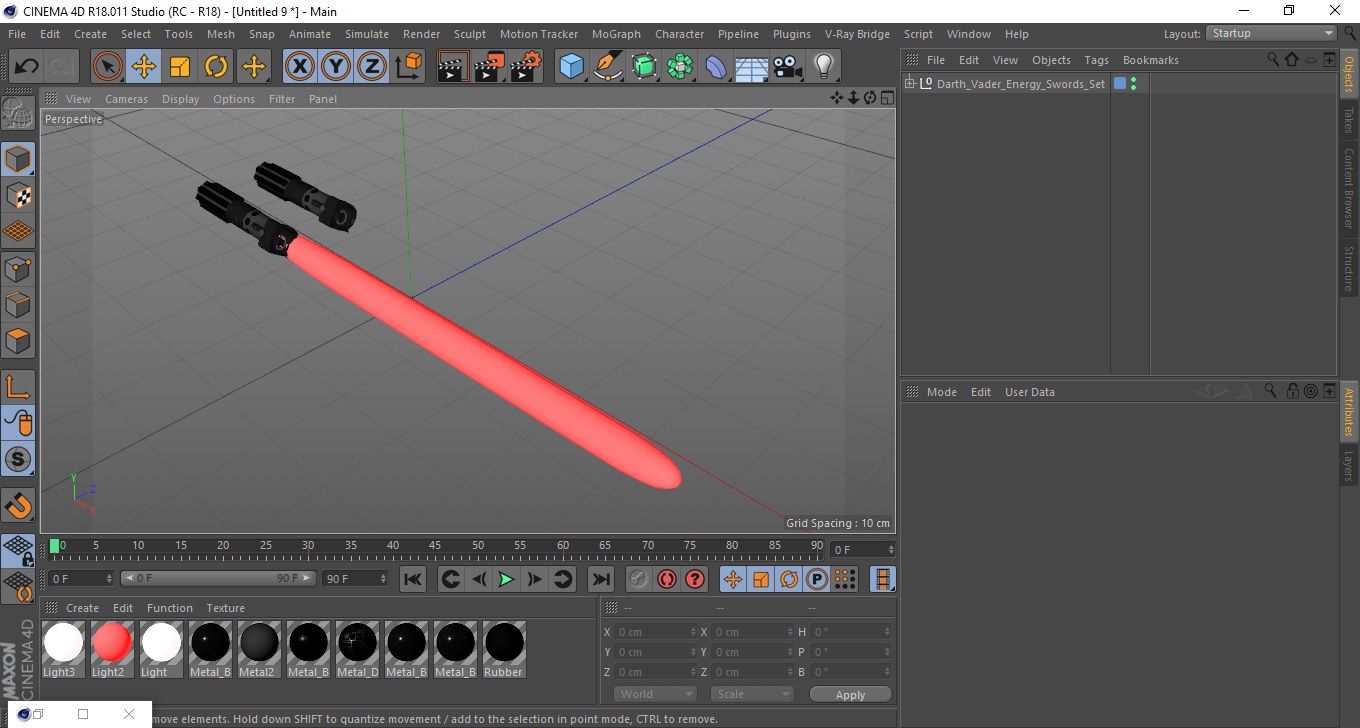Toggle the Enable Axis tool
The height and width of the screenshot is (728, 1360).
point(18,387)
